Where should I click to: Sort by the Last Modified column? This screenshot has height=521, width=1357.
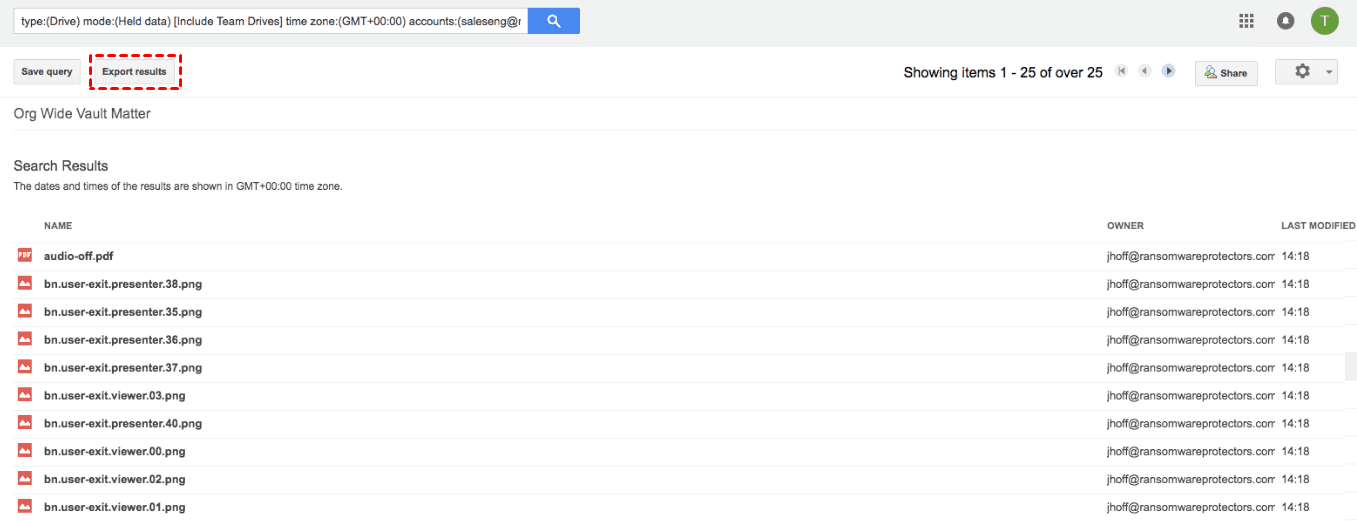click(1317, 226)
